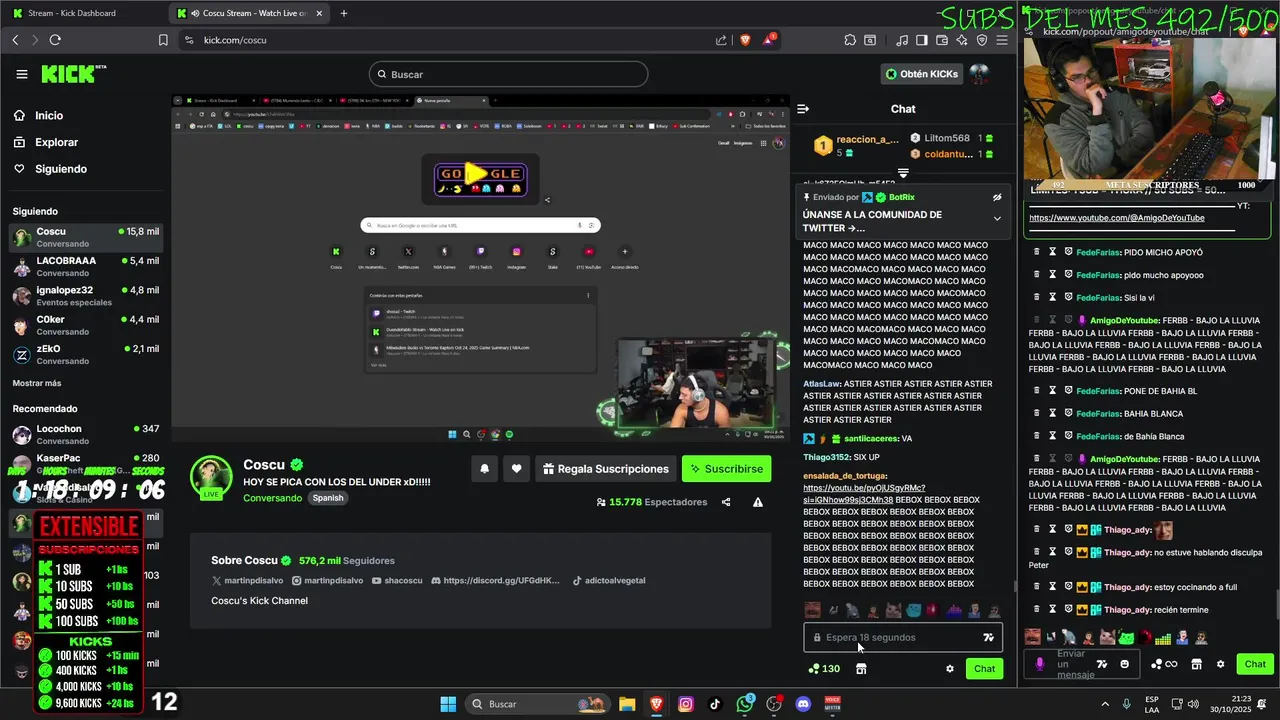The width and height of the screenshot is (1280, 720).
Task: Click the Obtén KICKs button
Action: (922, 74)
